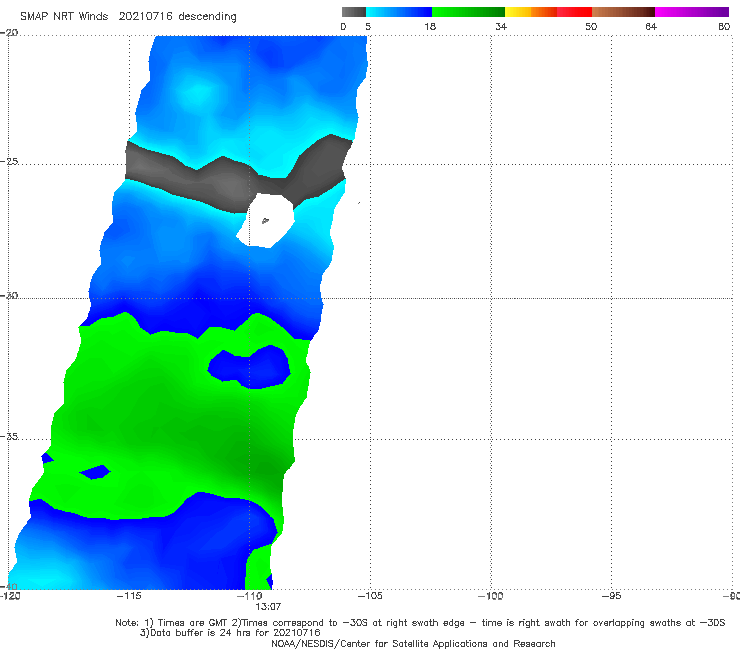Viewport: 740px width, 650px height.
Task: Click the longitude label '-105'
Action: click(370, 596)
